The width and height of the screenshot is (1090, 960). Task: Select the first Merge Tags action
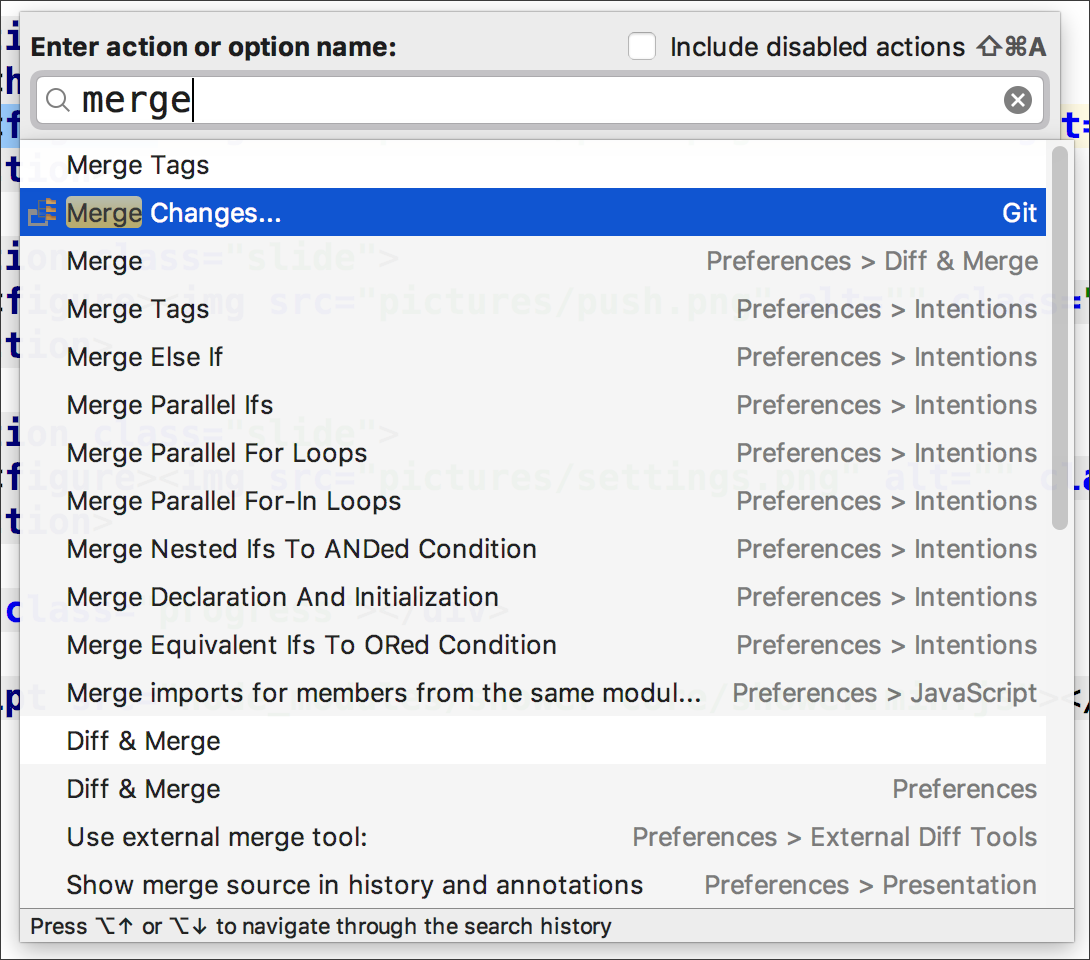point(532,165)
